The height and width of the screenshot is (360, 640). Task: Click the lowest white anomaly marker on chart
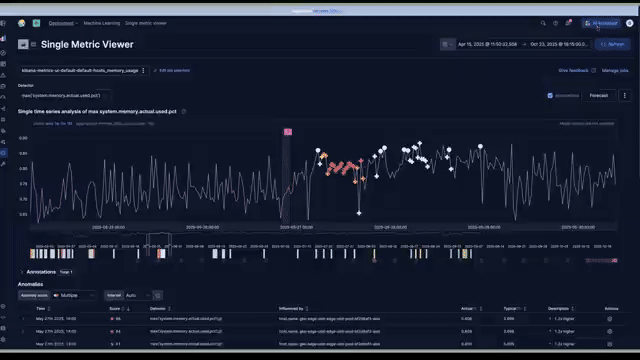click(359, 213)
